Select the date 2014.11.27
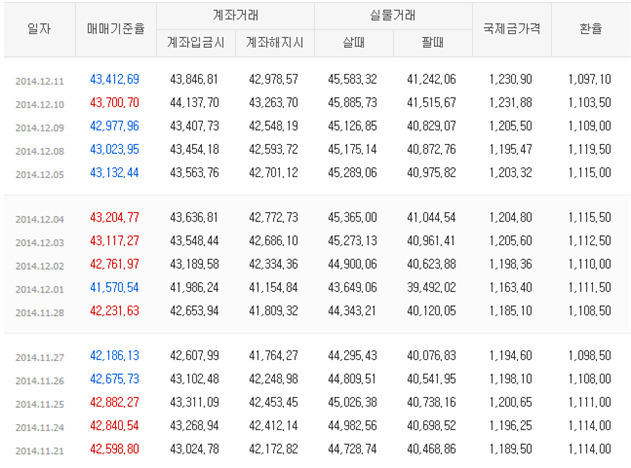This screenshot has width=631, height=468. point(39,357)
